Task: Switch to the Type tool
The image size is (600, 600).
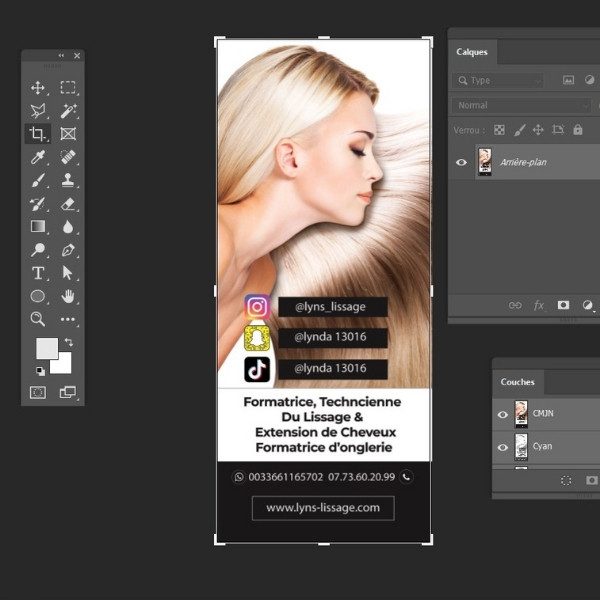Action: pyautogui.click(x=38, y=273)
